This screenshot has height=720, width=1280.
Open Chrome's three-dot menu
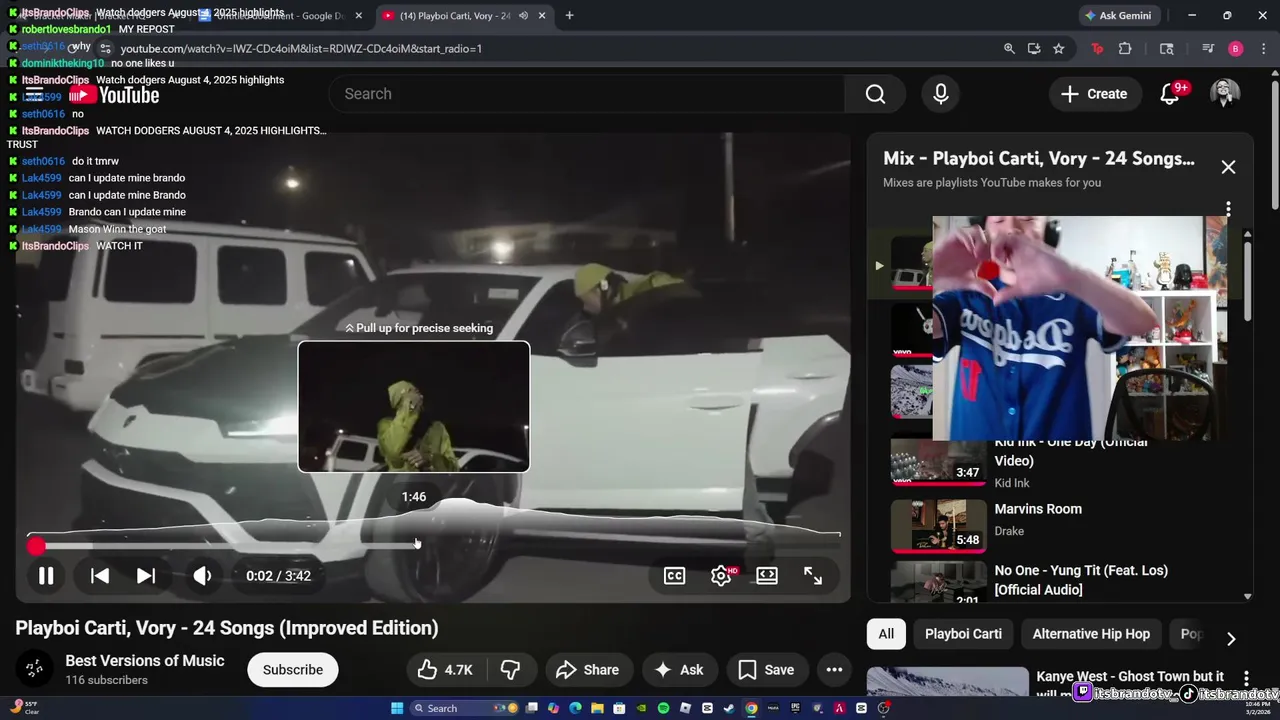tap(1264, 48)
